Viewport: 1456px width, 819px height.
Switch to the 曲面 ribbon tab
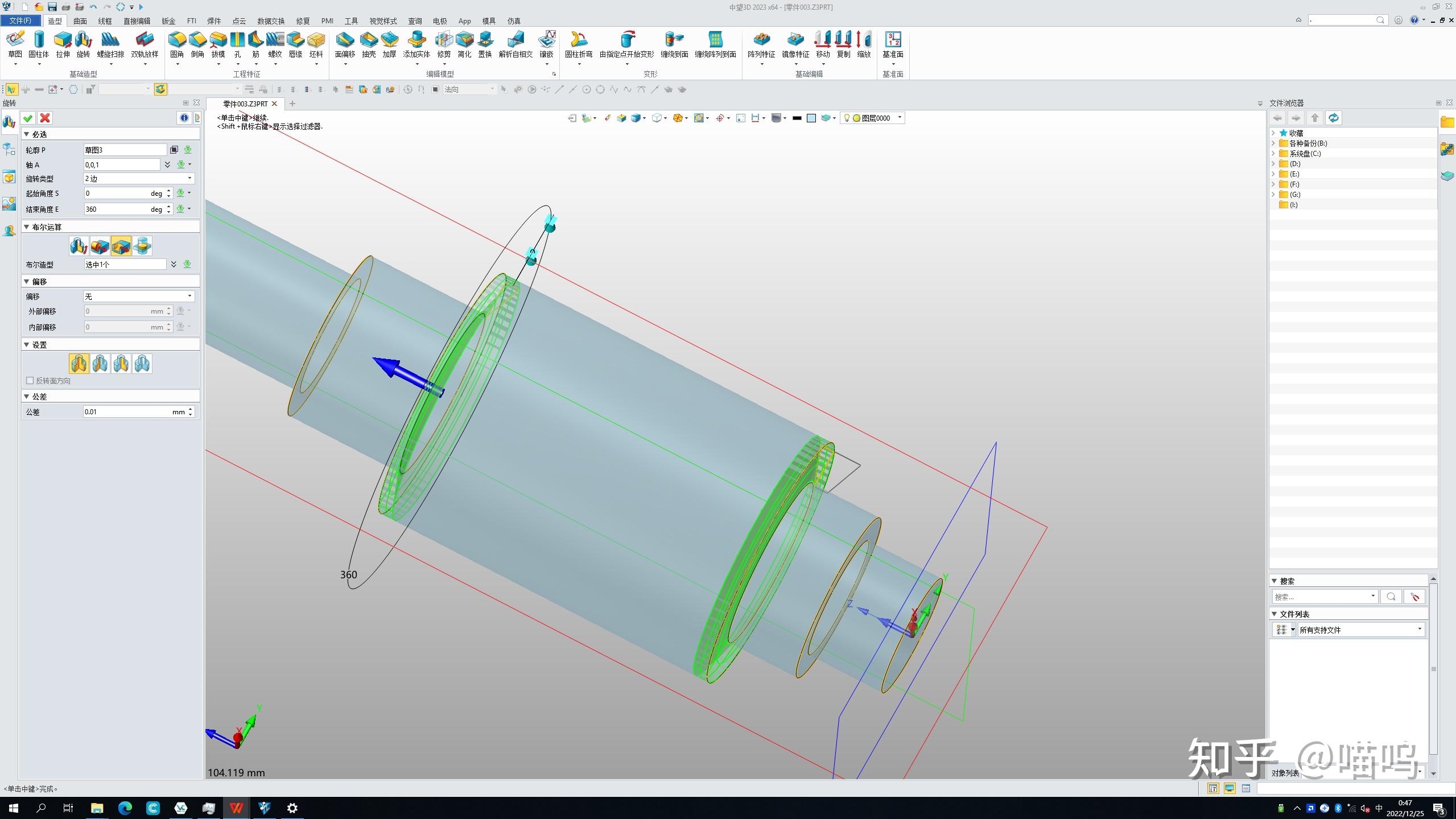[80, 21]
